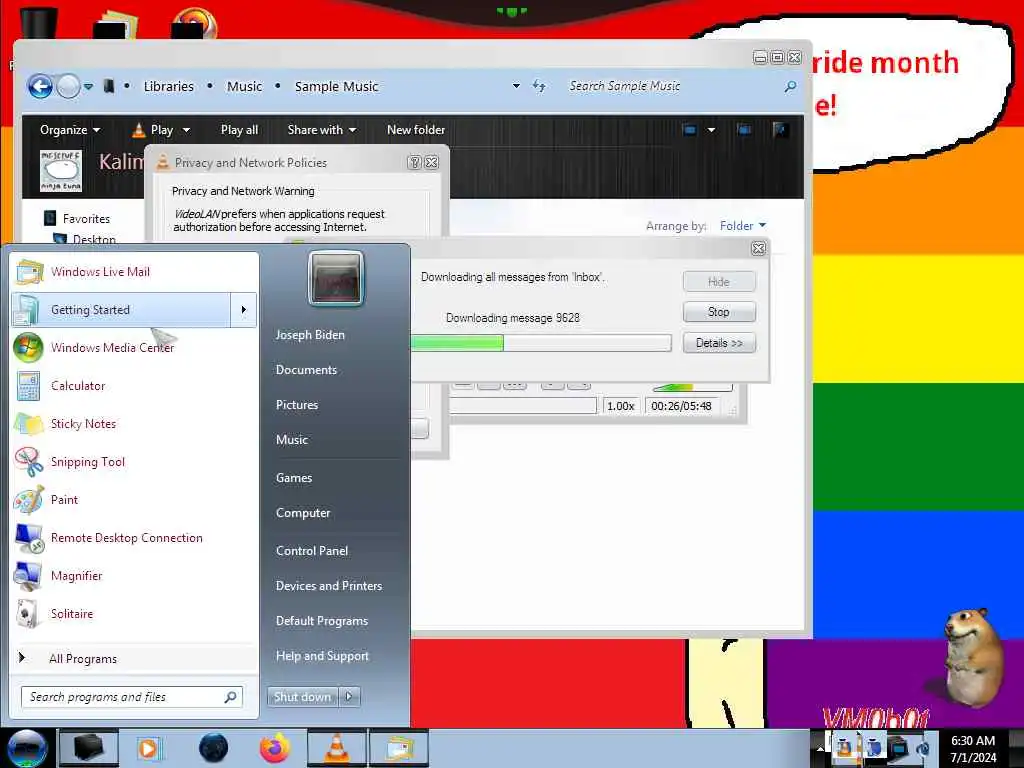Click Play all in Explorer toolbar
This screenshot has width=1024, height=768.
(x=239, y=129)
